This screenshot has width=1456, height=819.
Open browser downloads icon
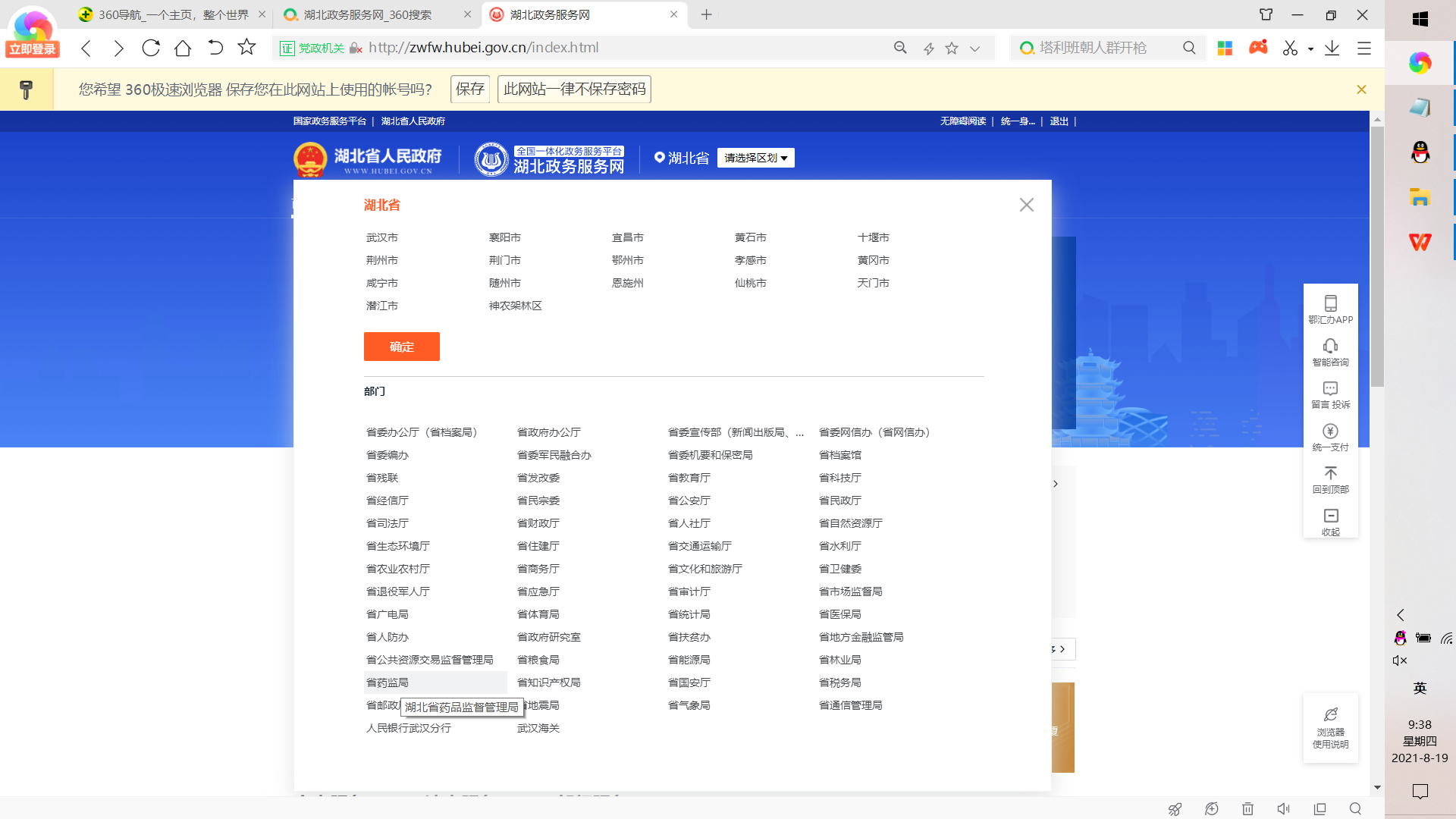[1332, 48]
